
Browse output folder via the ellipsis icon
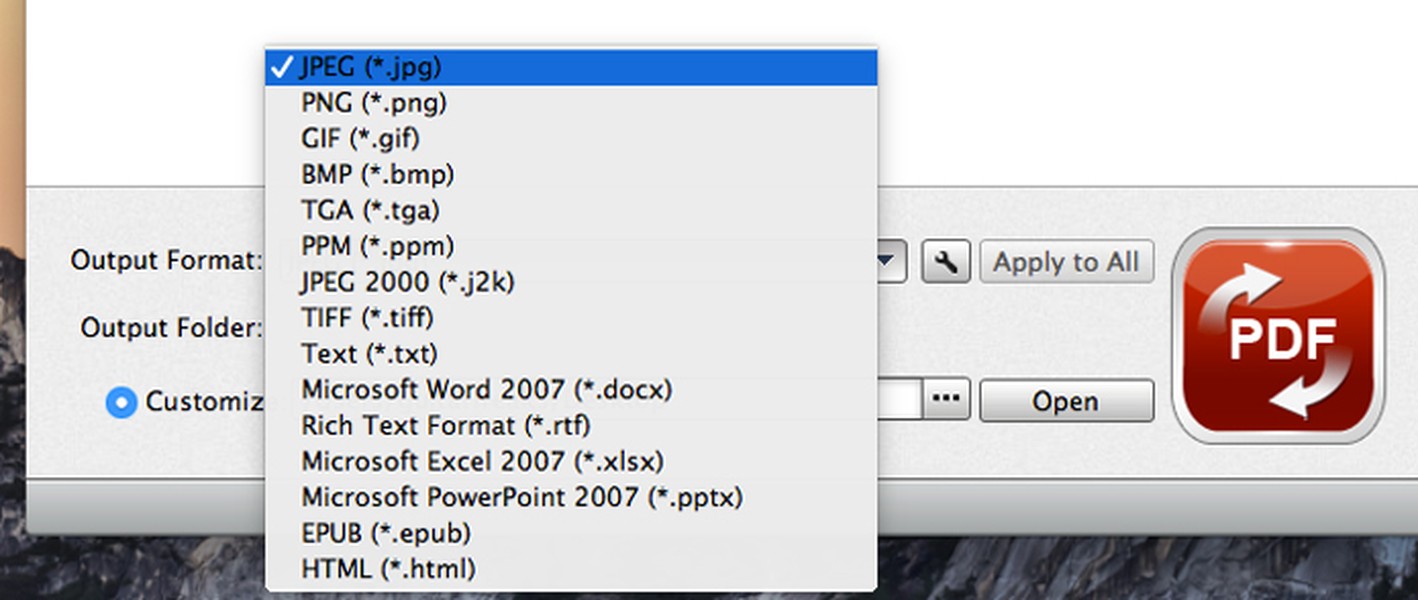(x=945, y=398)
